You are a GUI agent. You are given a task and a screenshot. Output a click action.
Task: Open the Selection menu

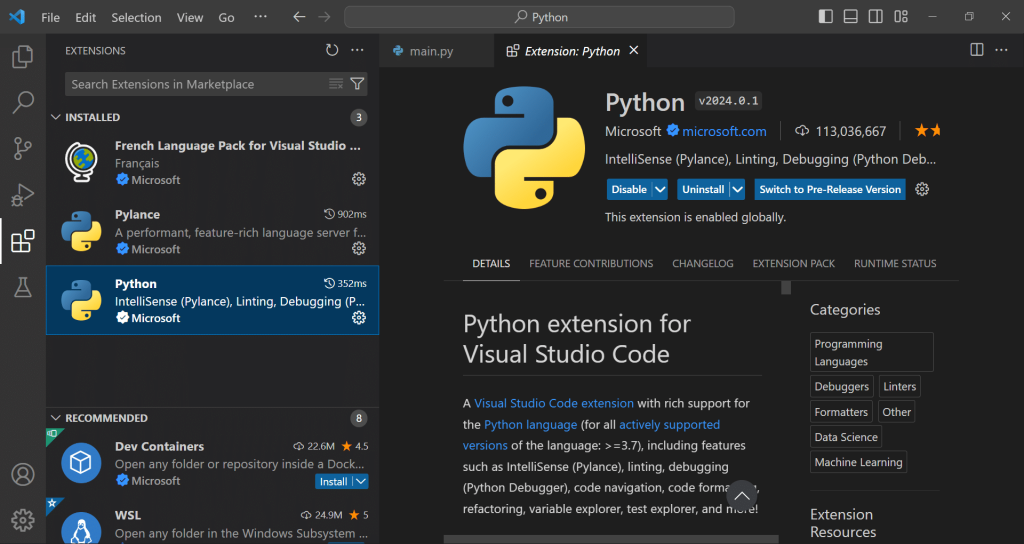[136, 18]
